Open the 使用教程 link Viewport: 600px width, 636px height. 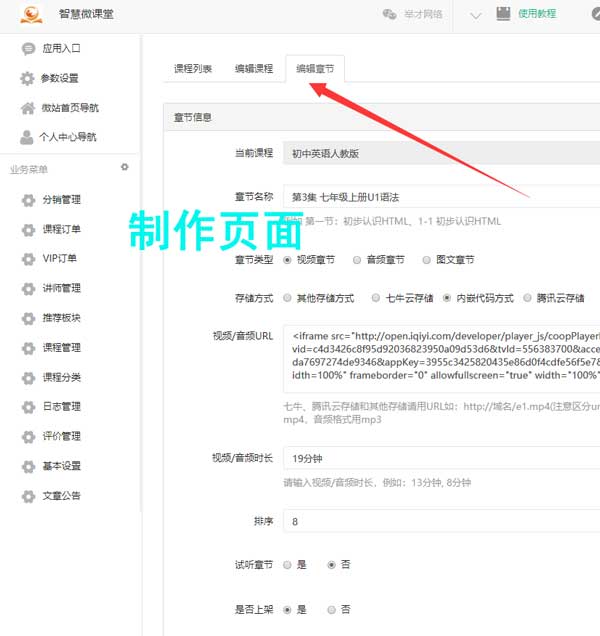point(537,14)
